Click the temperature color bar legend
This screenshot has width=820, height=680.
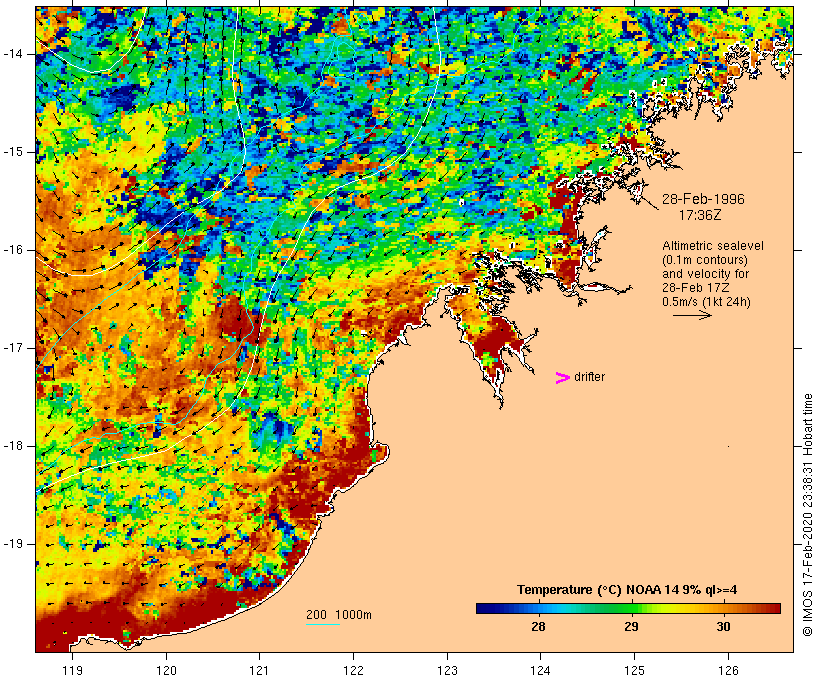tap(628, 608)
